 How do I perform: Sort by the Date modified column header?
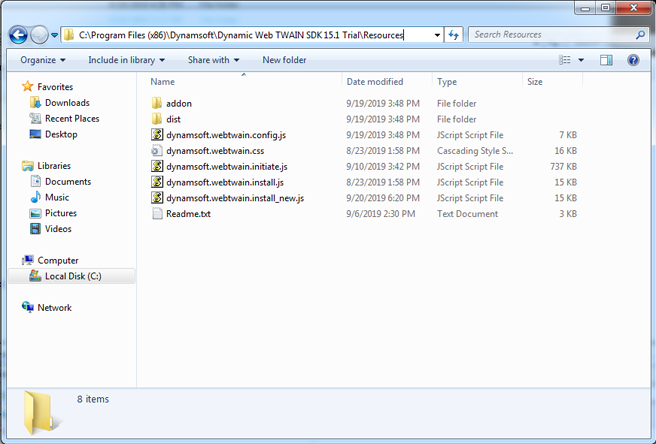point(375,82)
